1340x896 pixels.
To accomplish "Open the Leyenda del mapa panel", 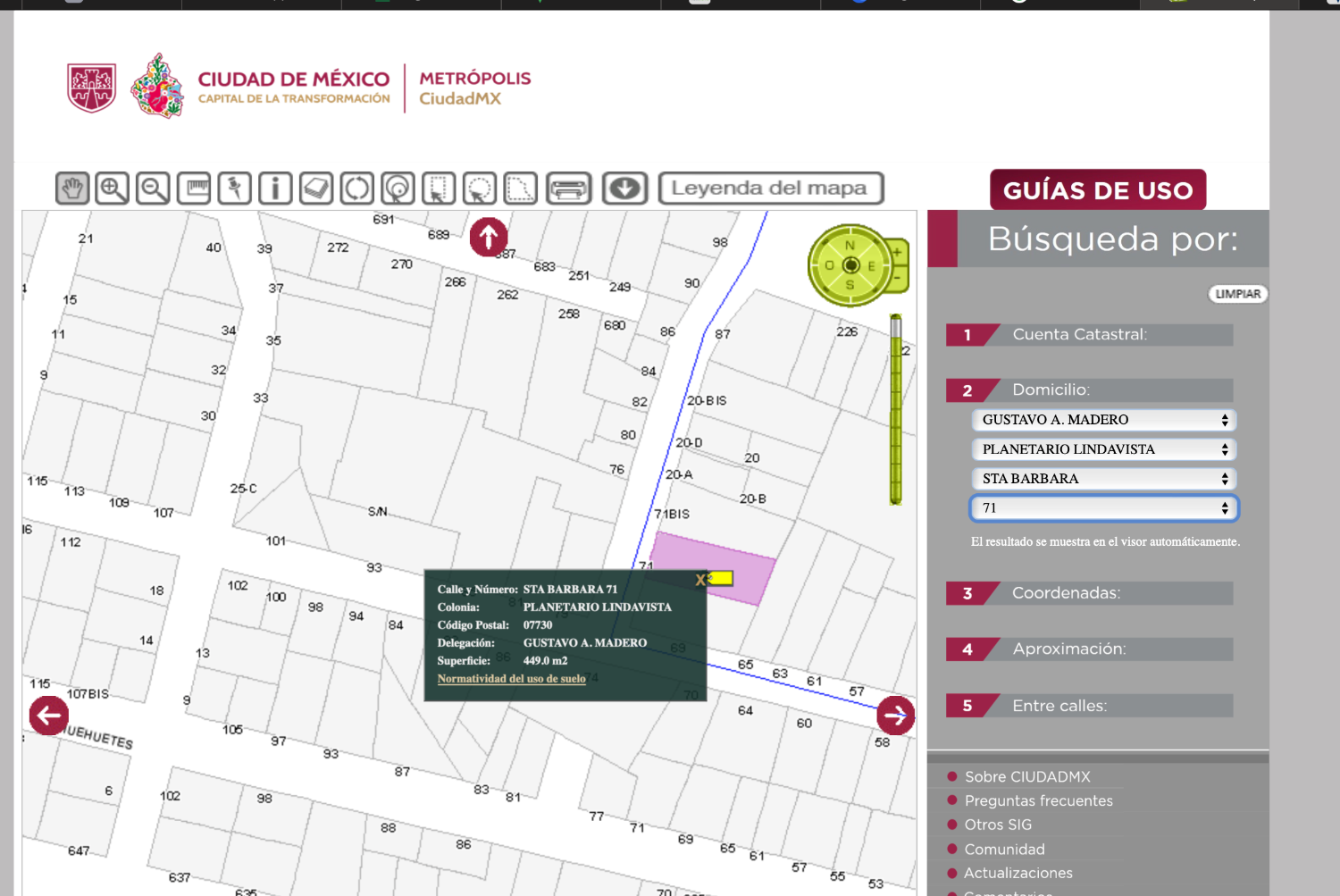I will click(x=770, y=188).
